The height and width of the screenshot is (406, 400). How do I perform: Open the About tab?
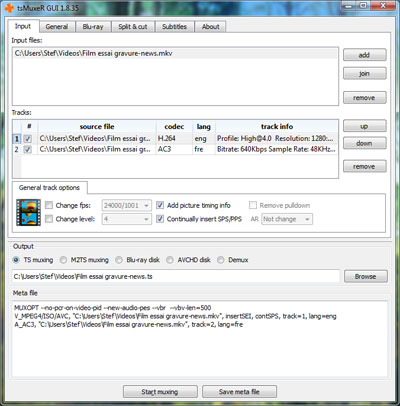[x=210, y=27]
